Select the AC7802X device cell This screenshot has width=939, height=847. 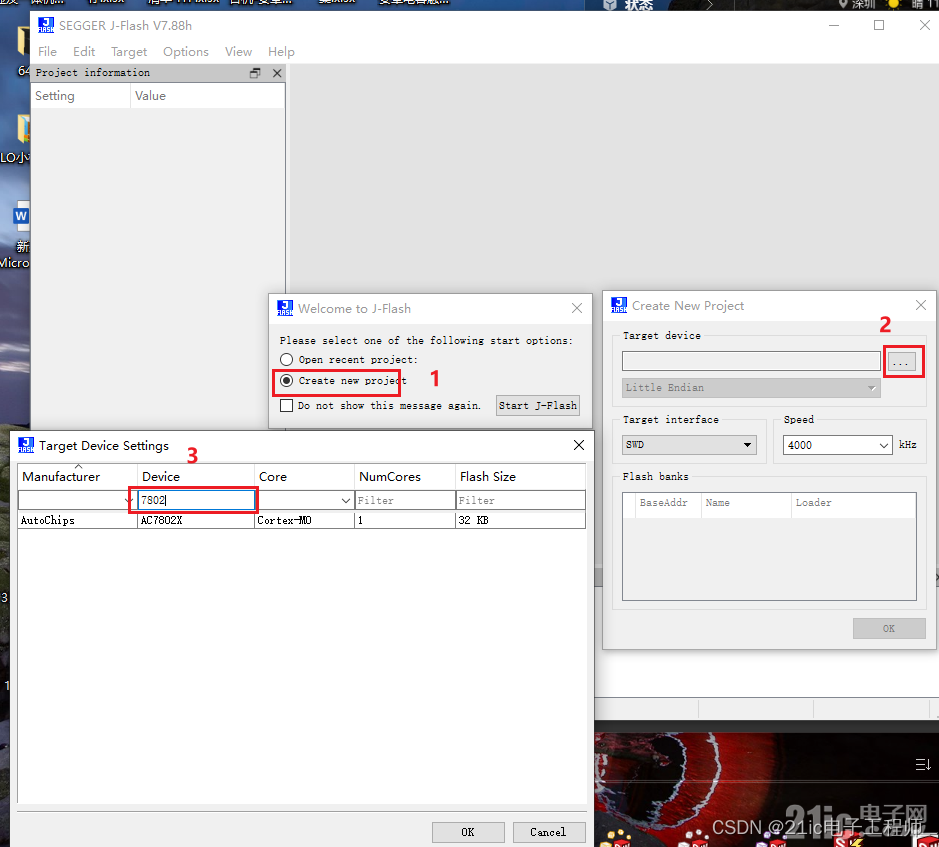[196, 520]
